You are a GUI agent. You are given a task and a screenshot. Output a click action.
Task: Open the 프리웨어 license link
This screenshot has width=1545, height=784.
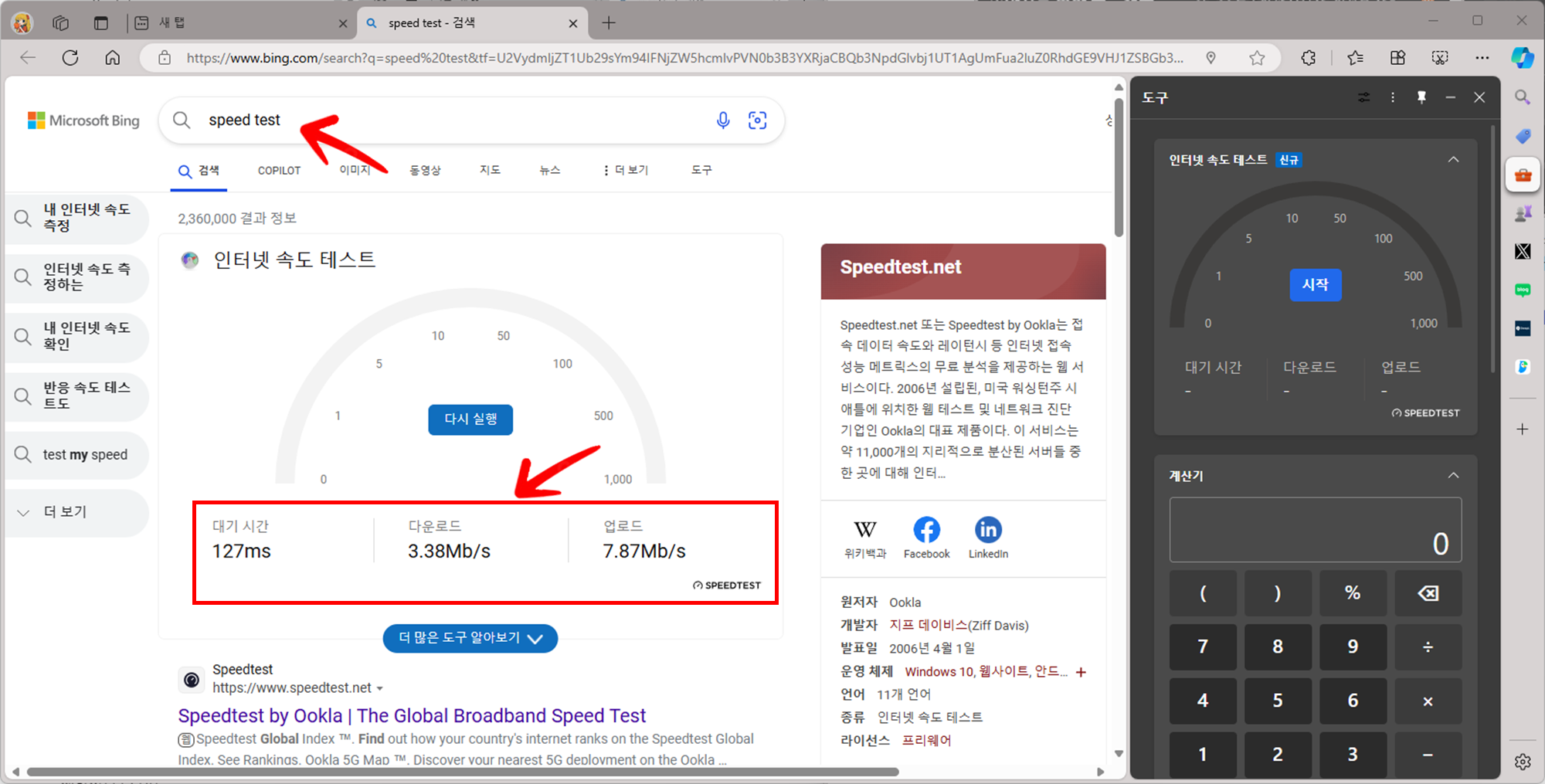coord(926,741)
